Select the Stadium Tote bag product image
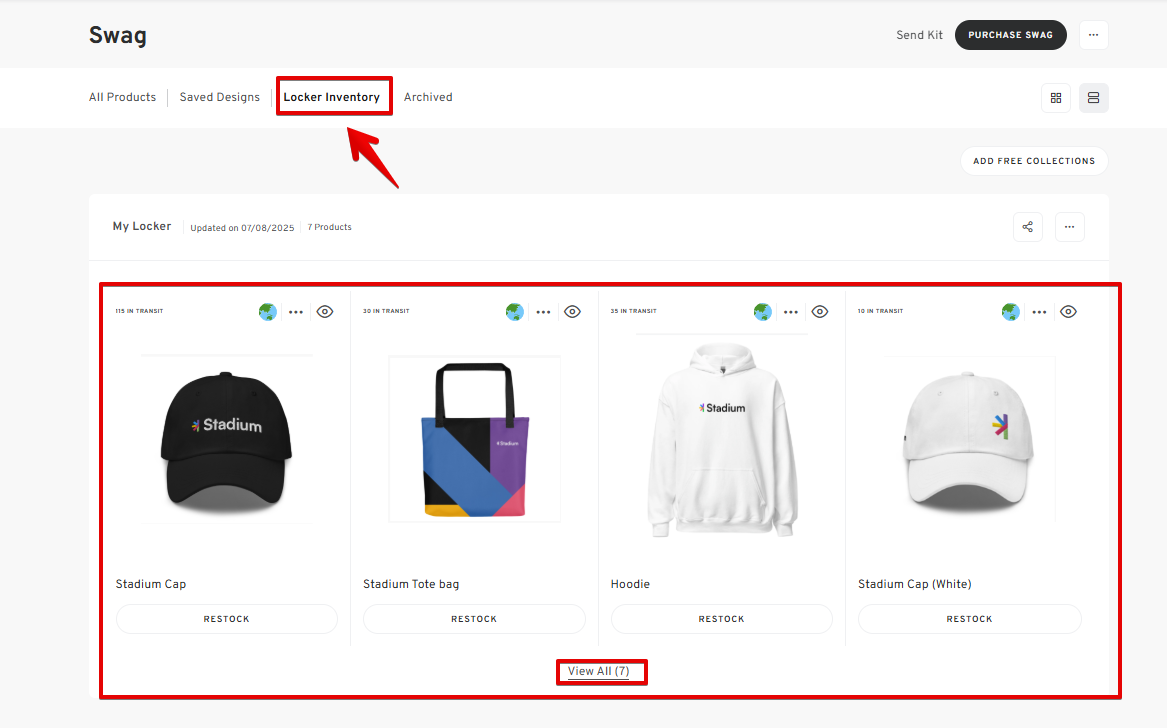The image size is (1167, 728). [x=474, y=439]
